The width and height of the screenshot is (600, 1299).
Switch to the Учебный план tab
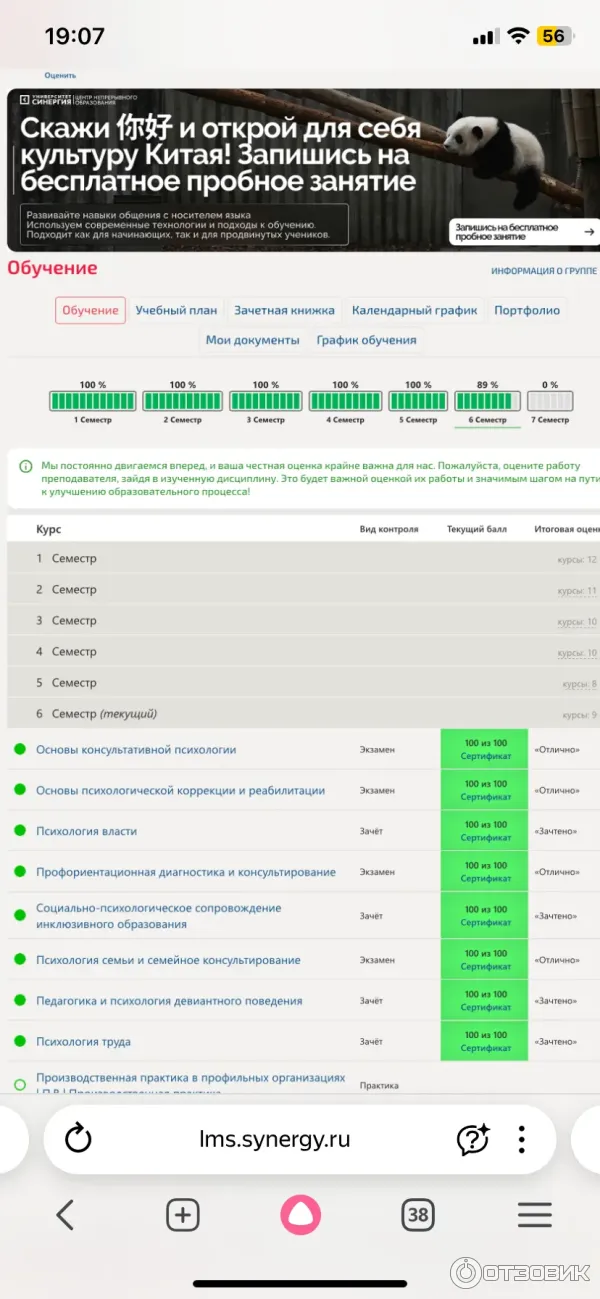176,310
